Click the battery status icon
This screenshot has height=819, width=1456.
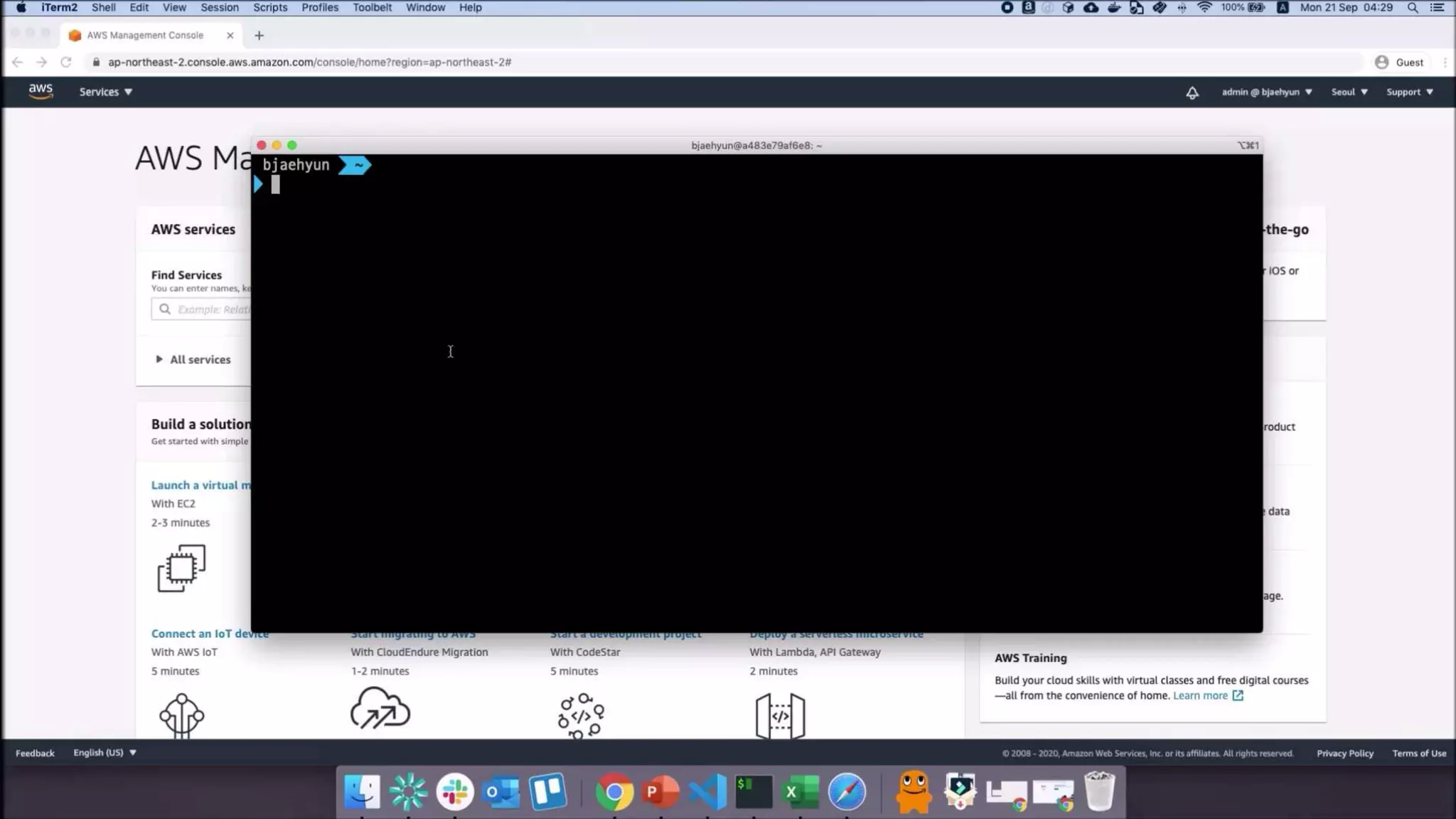click(1257, 8)
